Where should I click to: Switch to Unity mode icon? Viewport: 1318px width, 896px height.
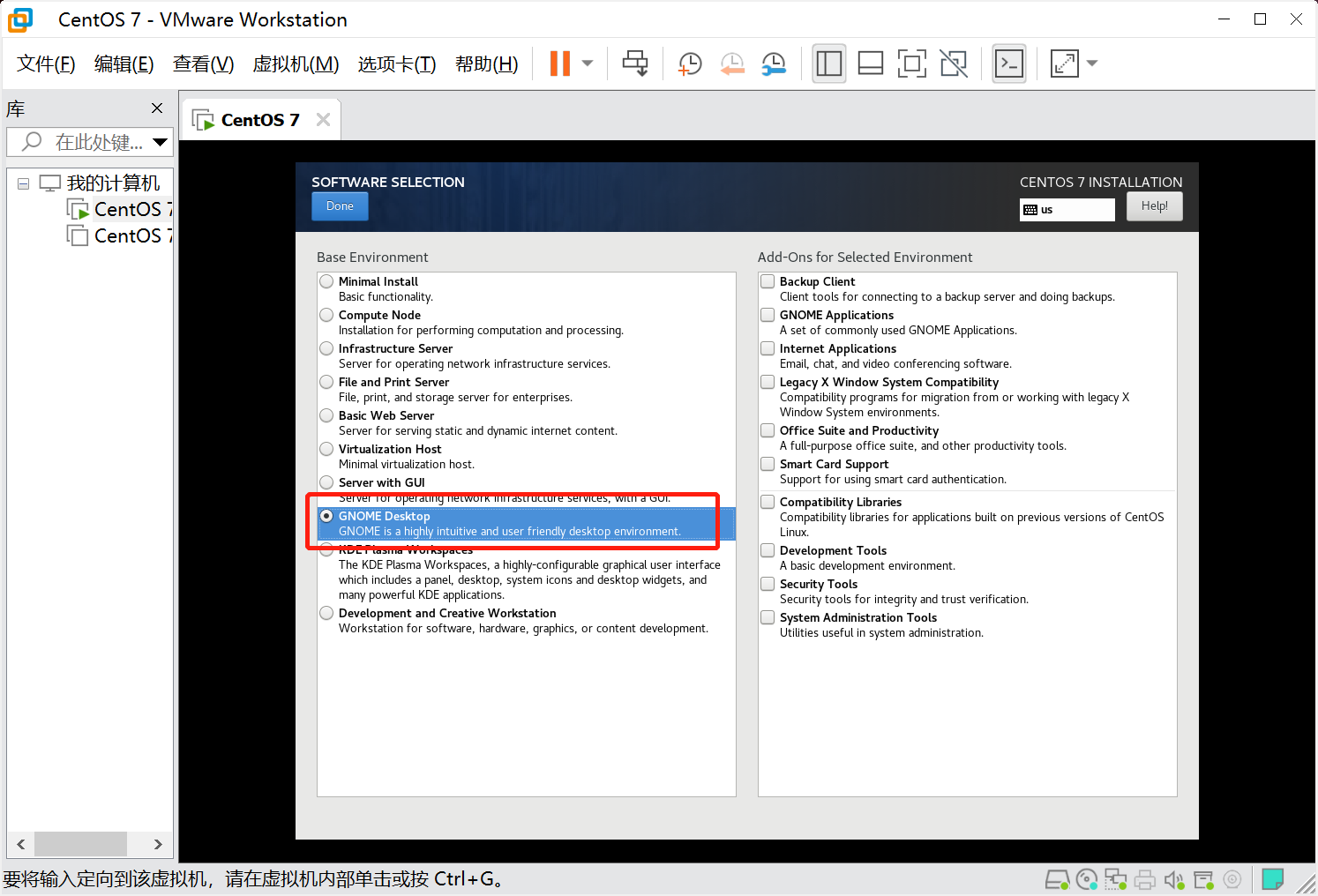pos(954,63)
